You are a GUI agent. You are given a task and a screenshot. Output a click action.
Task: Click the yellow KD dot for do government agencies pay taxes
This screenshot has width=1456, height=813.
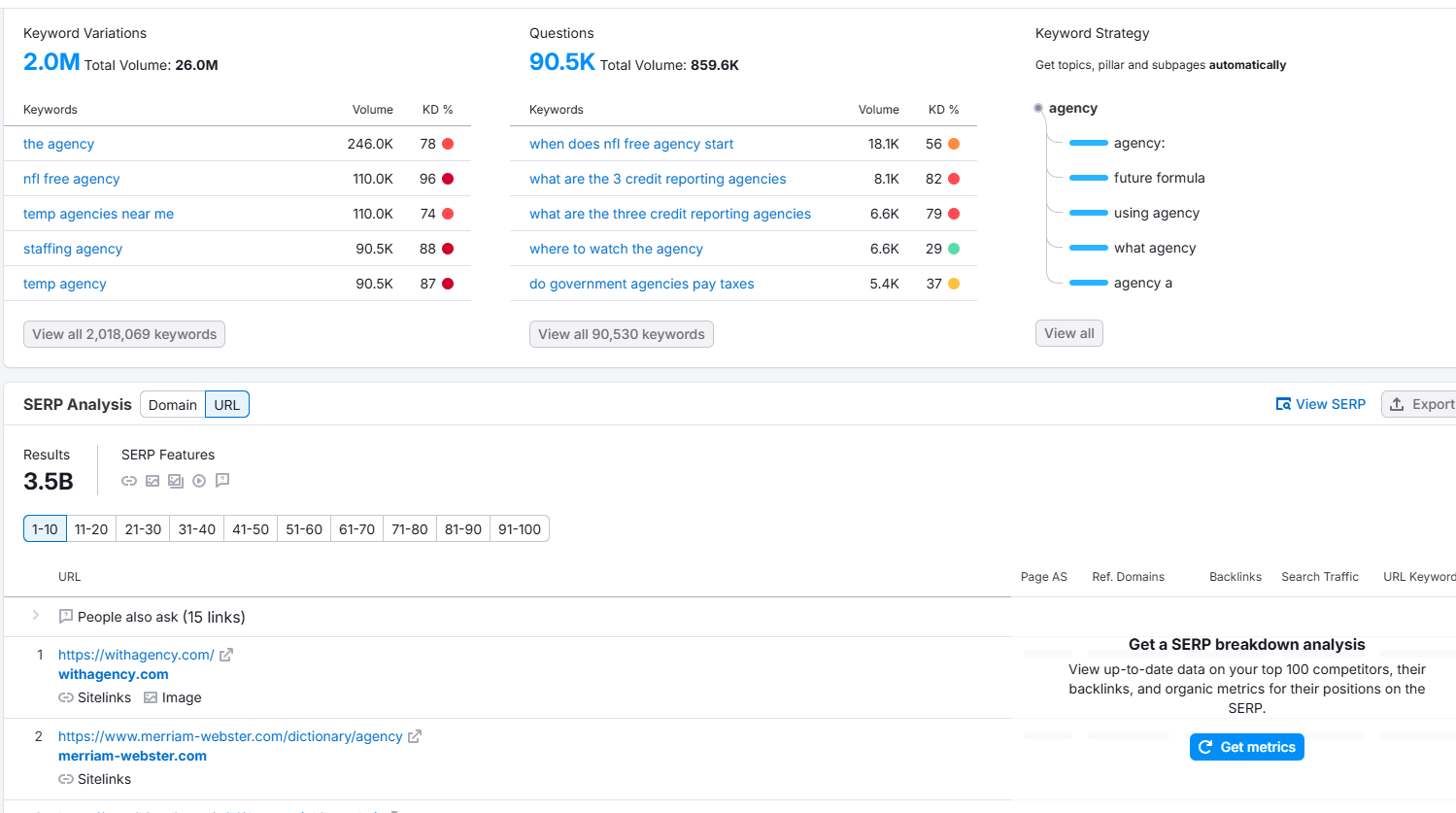coord(954,284)
